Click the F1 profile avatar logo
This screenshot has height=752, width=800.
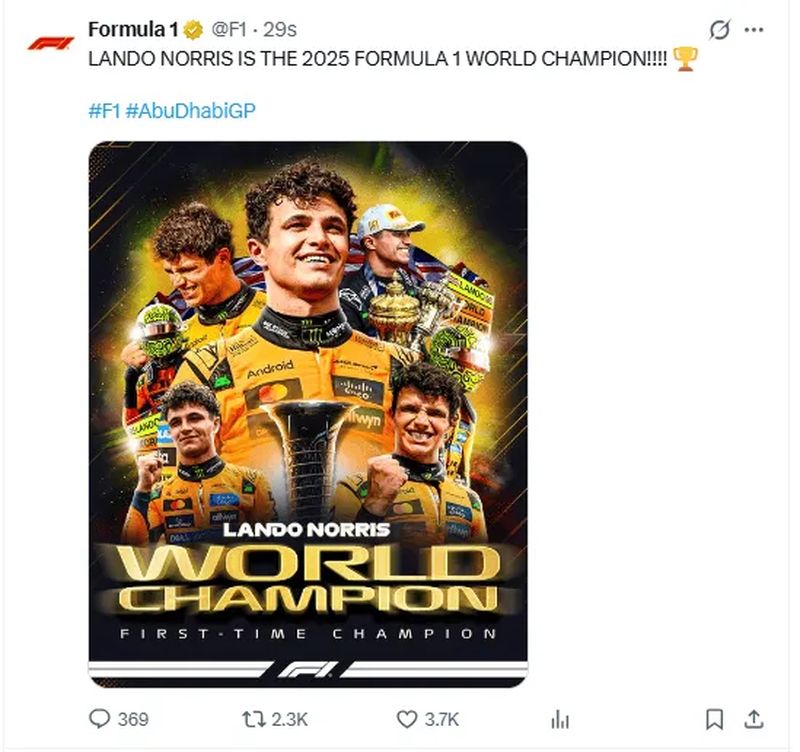coord(50,43)
